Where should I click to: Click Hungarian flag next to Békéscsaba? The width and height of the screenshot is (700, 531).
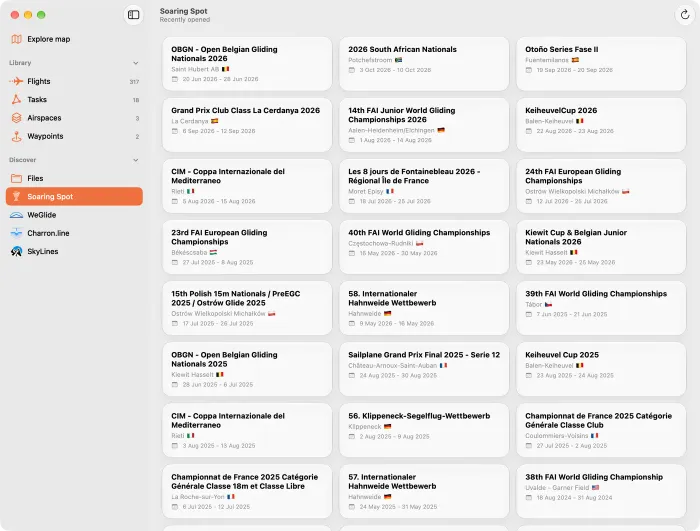point(213,252)
